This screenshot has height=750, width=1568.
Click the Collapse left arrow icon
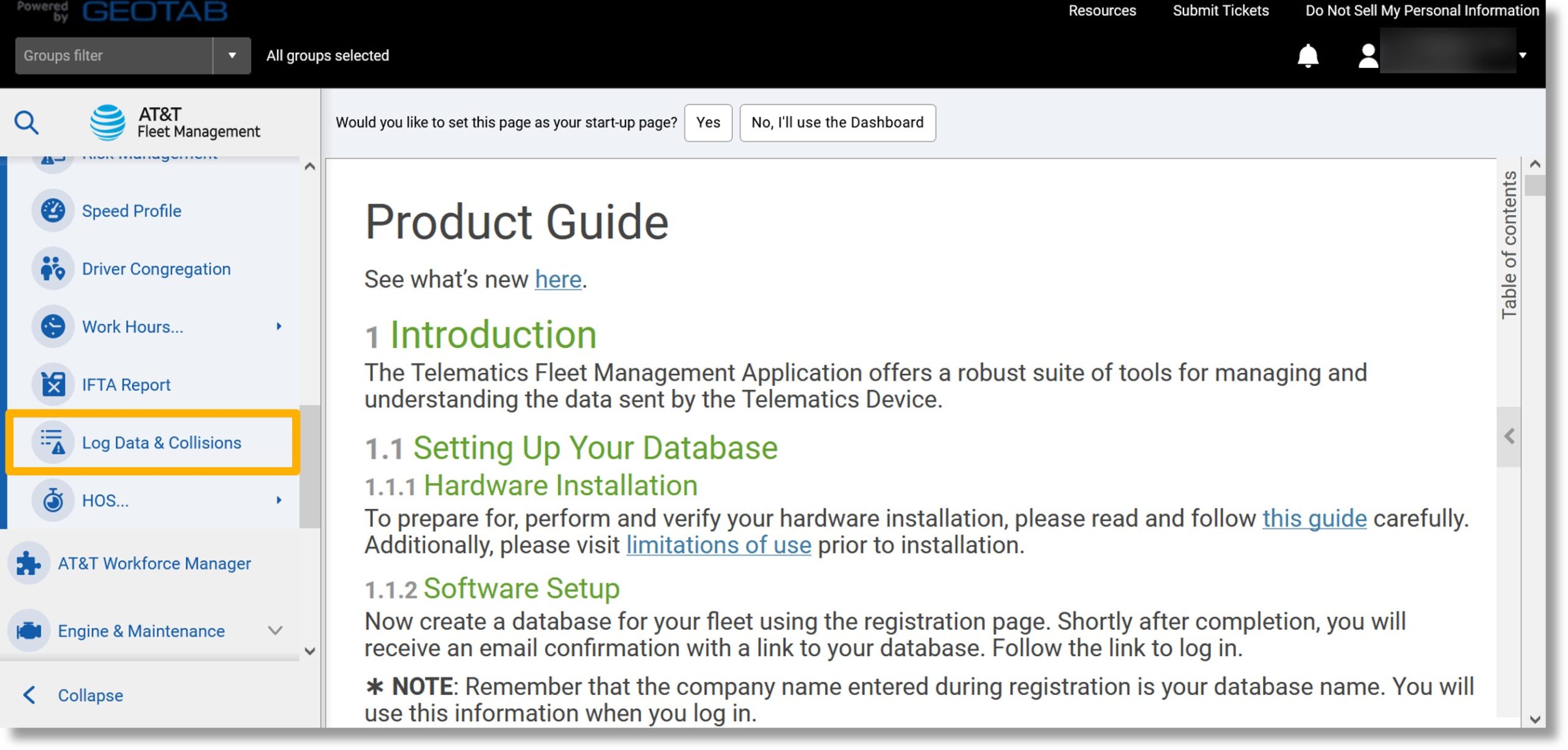(x=29, y=695)
